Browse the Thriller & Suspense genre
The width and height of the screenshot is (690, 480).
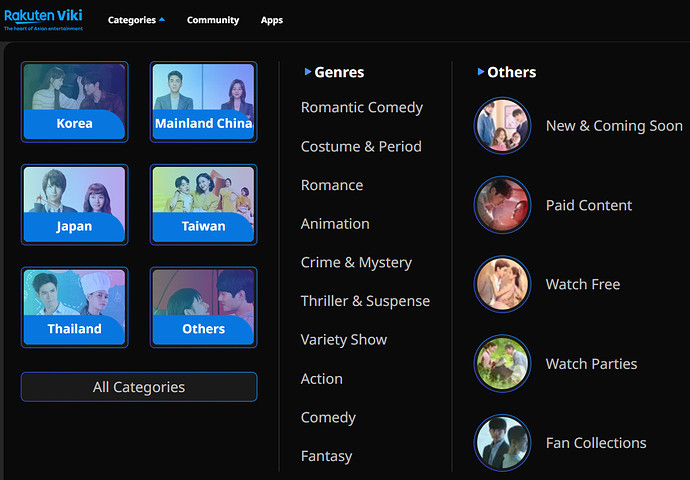coord(365,301)
